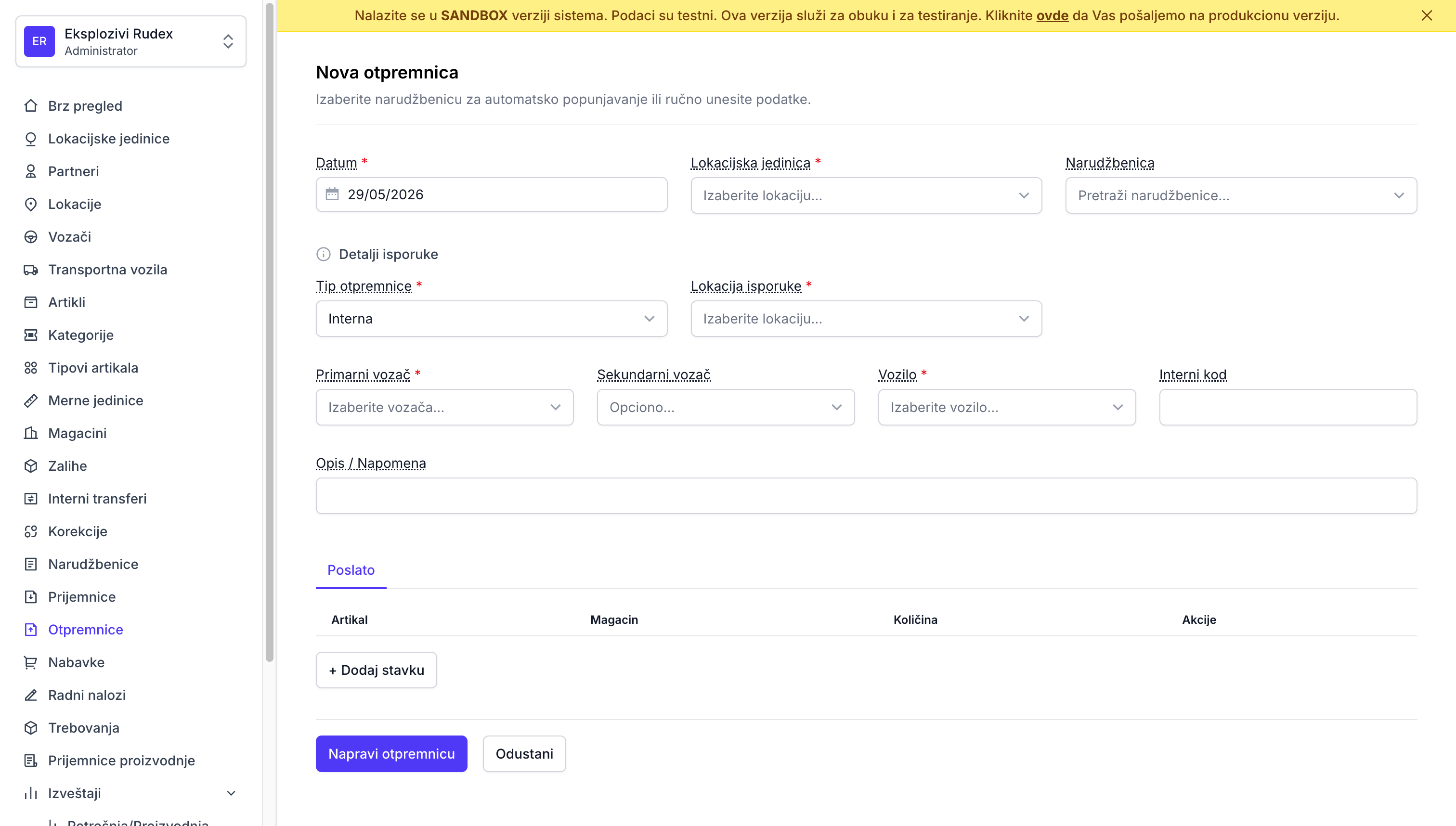Image resolution: width=1456 pixels, height=826 pixels.
Task: Open Magacini in the sidebar
Action: click(77, 433)
